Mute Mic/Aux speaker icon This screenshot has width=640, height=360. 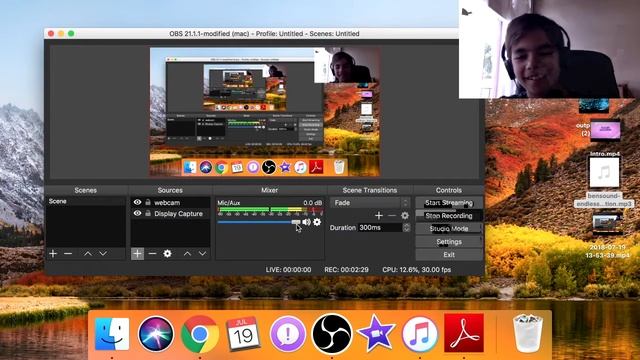pos(306,222)
